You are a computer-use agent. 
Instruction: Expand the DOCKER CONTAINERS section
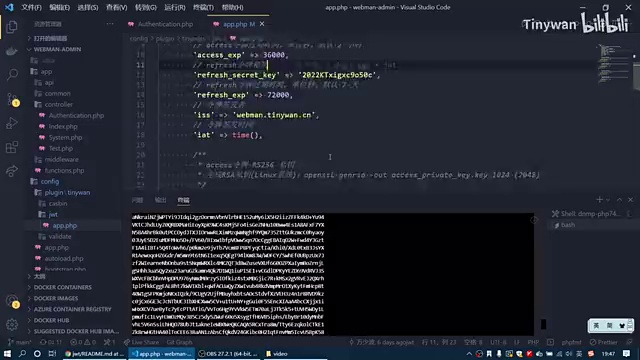click(x=62, y=287)
